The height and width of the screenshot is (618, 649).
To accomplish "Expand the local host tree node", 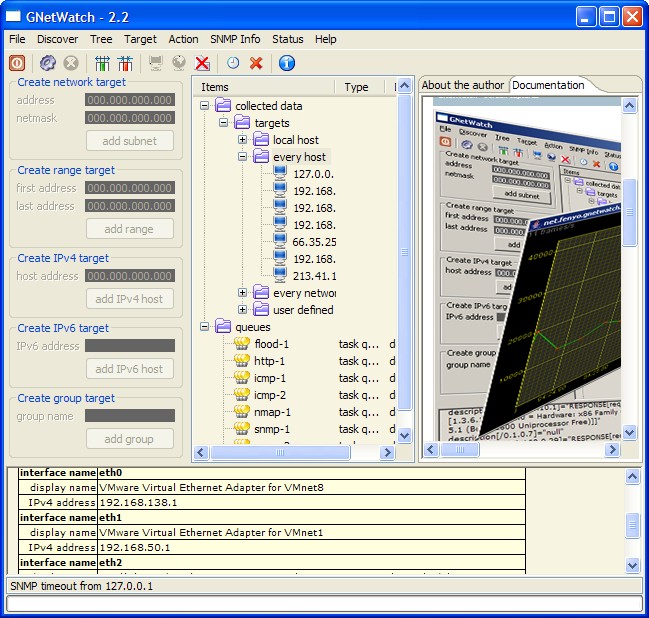I will [x=243, y=139].
